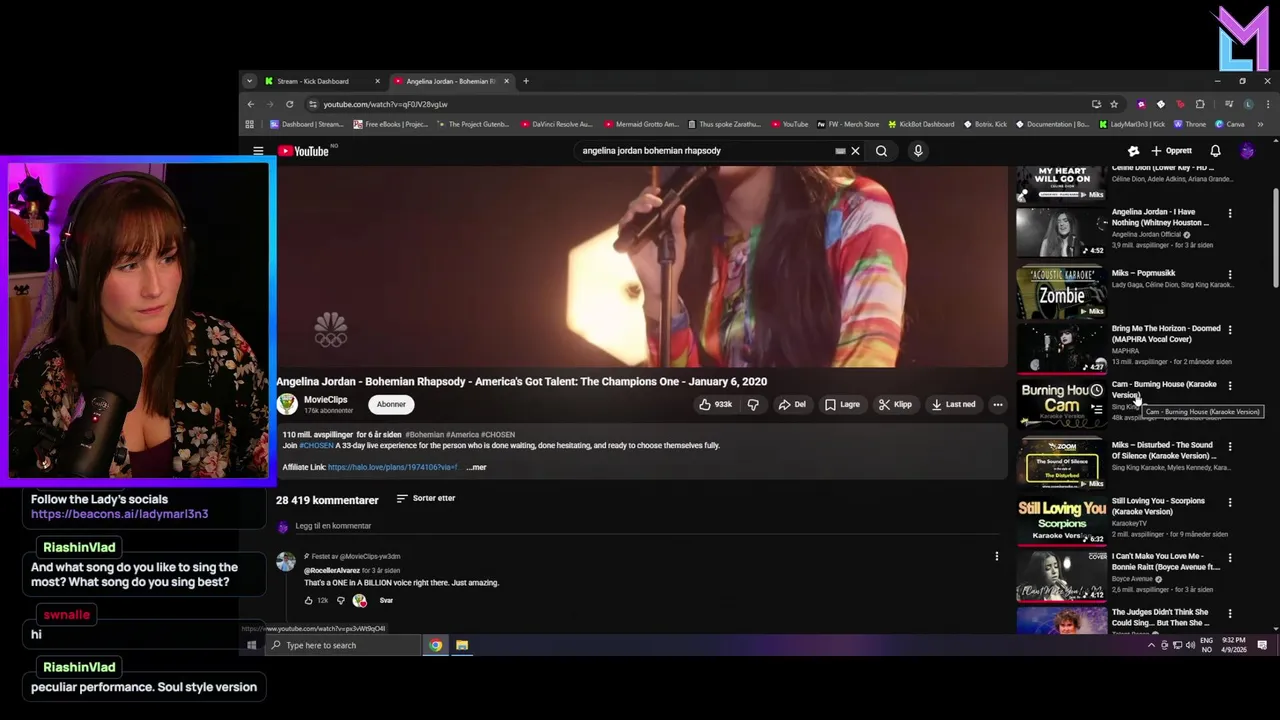
Task: Like the video with 933k thumbs up
Action: pyautogui.click(x=715, y=404)
